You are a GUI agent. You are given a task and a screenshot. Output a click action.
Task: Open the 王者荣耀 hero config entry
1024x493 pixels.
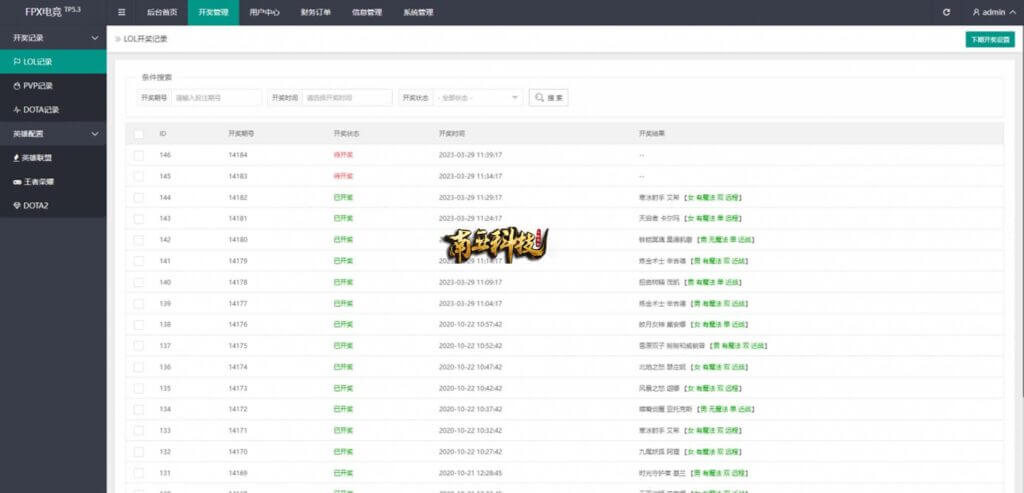(x=53, y=182)
